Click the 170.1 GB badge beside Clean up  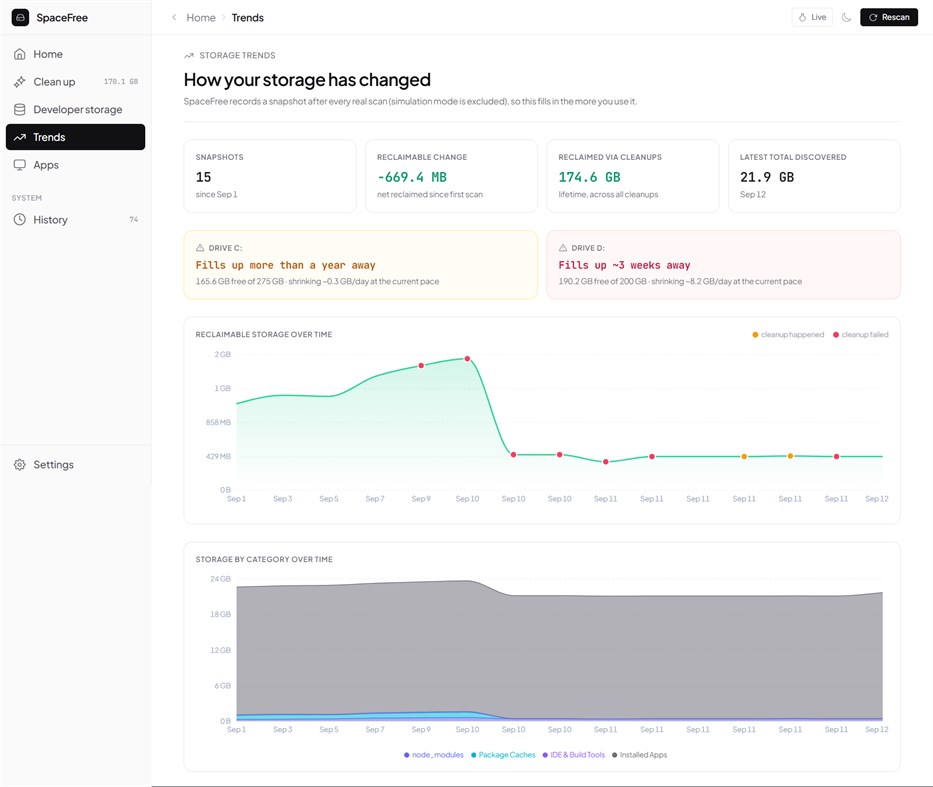click(121, 82)
